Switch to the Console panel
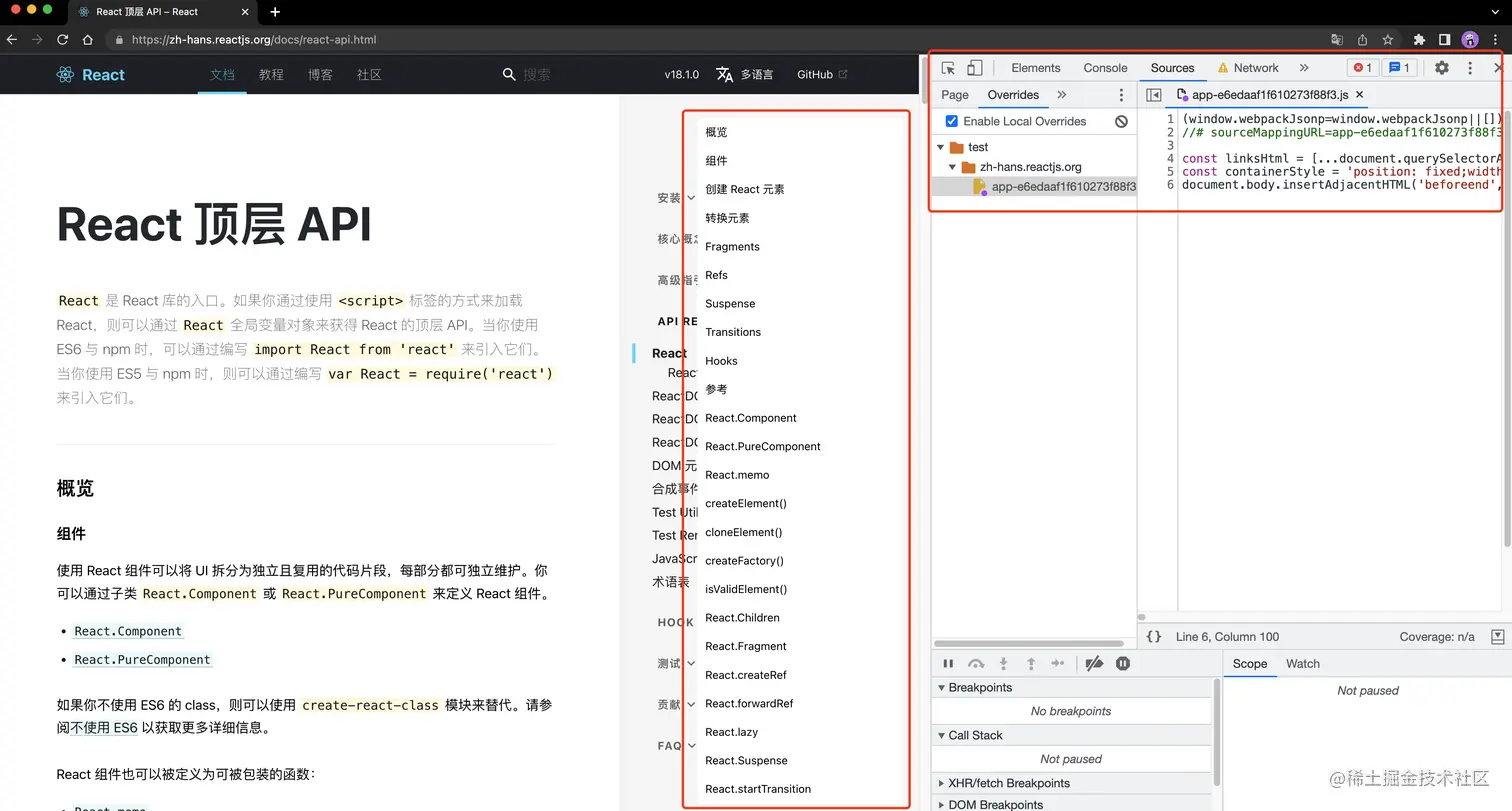1512x811 pixels. click(1105, 68)
